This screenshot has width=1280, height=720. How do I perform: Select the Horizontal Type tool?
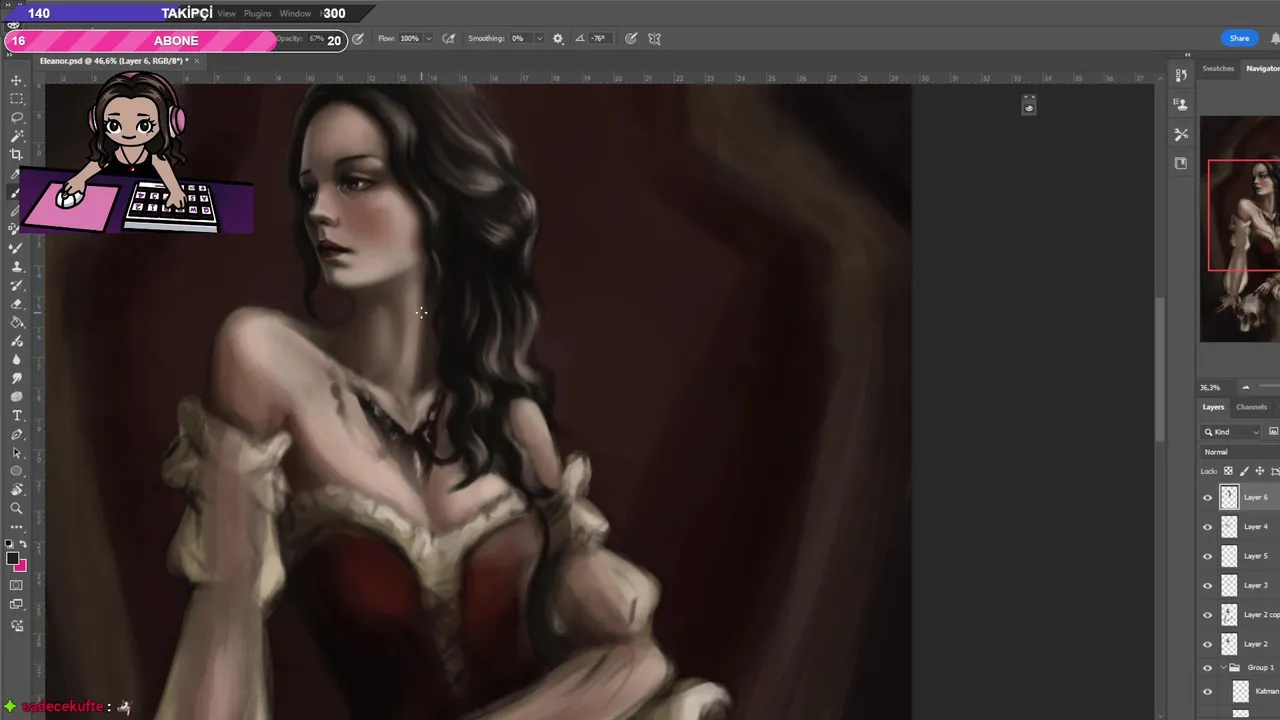tap(16, 416)
